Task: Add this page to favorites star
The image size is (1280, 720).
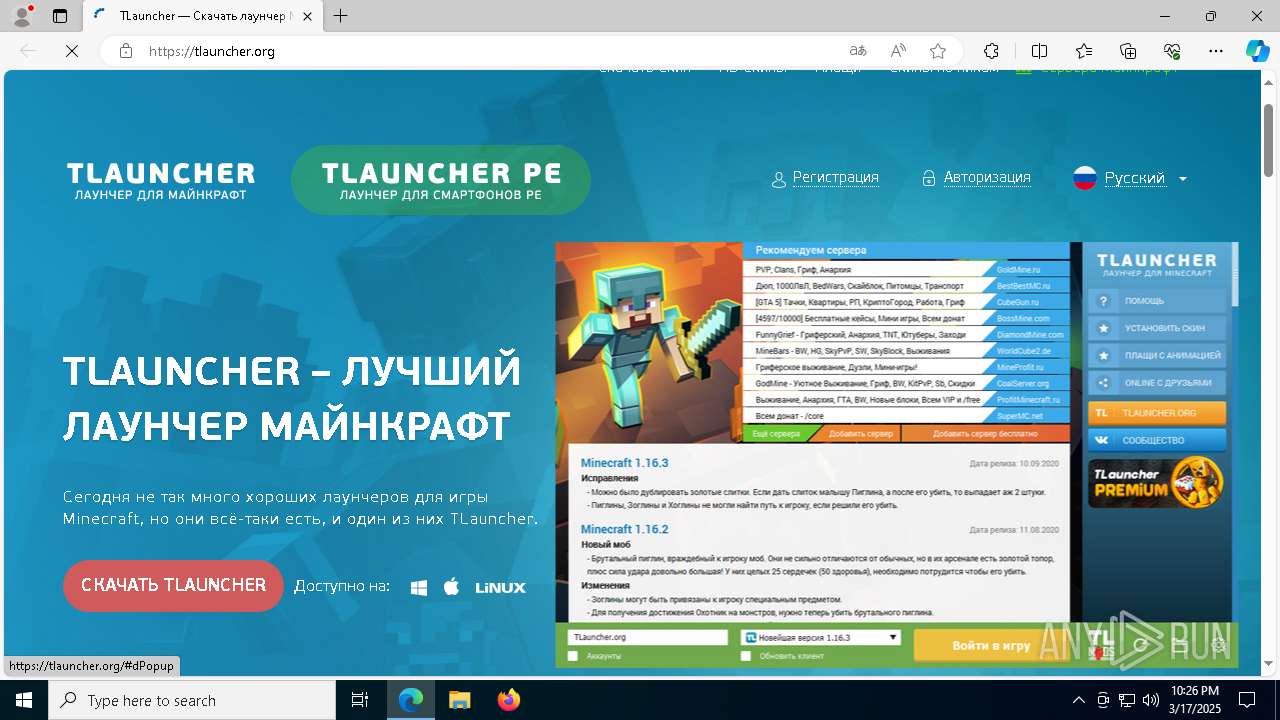Action: [938, 51]
